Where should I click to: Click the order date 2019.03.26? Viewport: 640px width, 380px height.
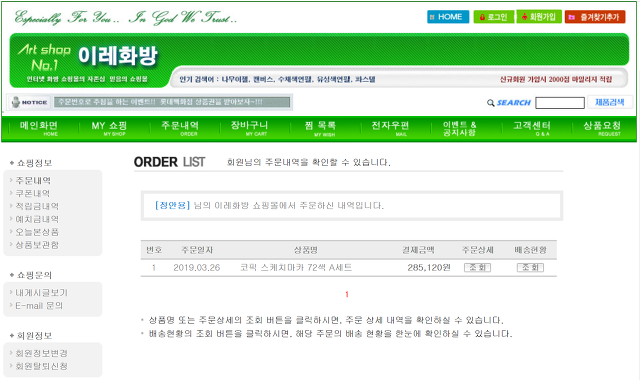click(x=196, y=268)
